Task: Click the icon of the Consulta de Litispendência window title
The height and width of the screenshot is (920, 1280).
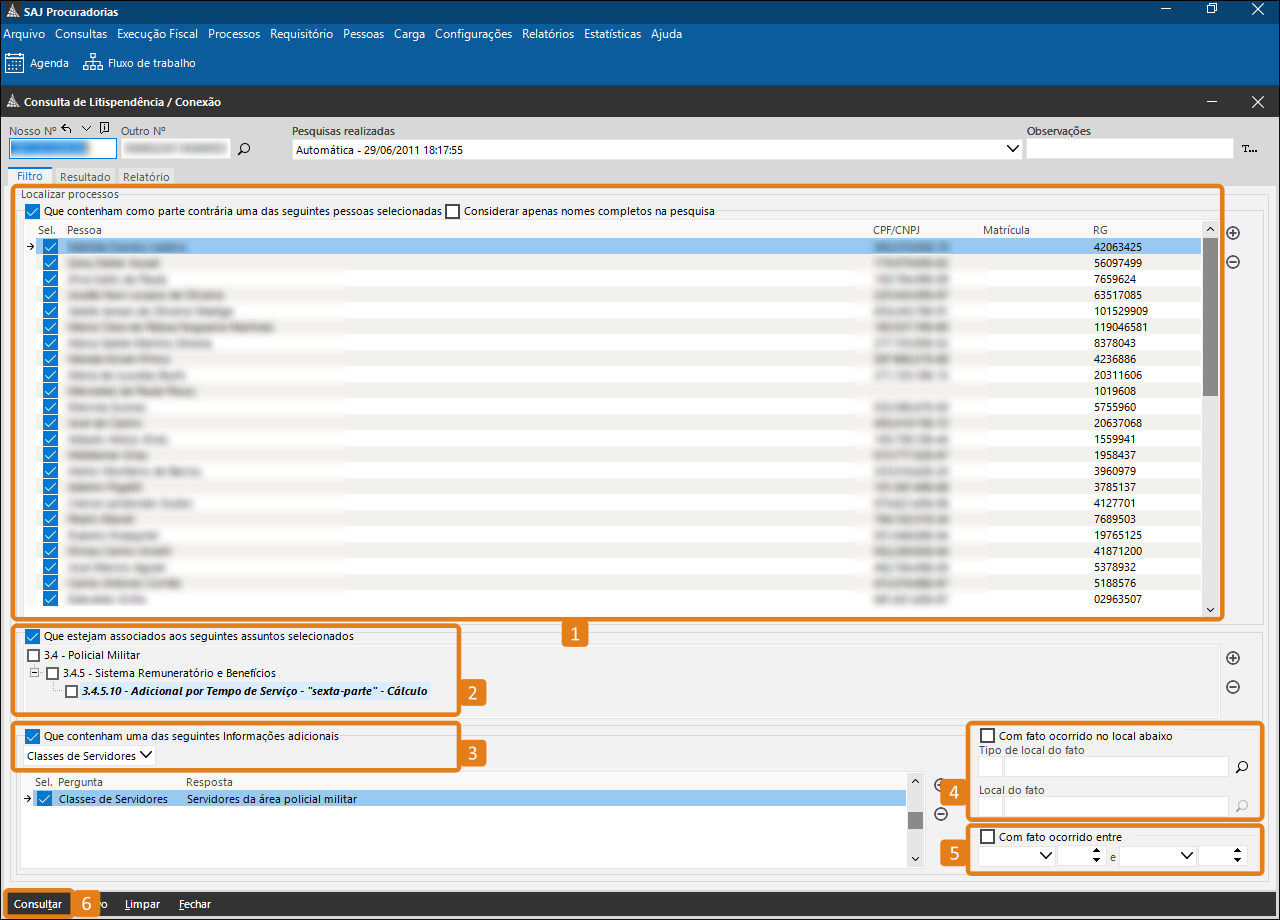Action: [12, 102]
